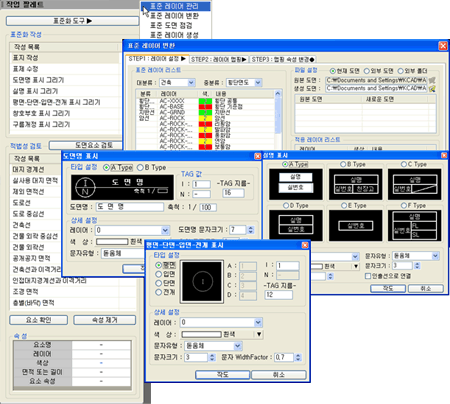Open 문자유형 dropdown in 실명 표시 dialog
This screenshot has width=450, height=404.
435,256
